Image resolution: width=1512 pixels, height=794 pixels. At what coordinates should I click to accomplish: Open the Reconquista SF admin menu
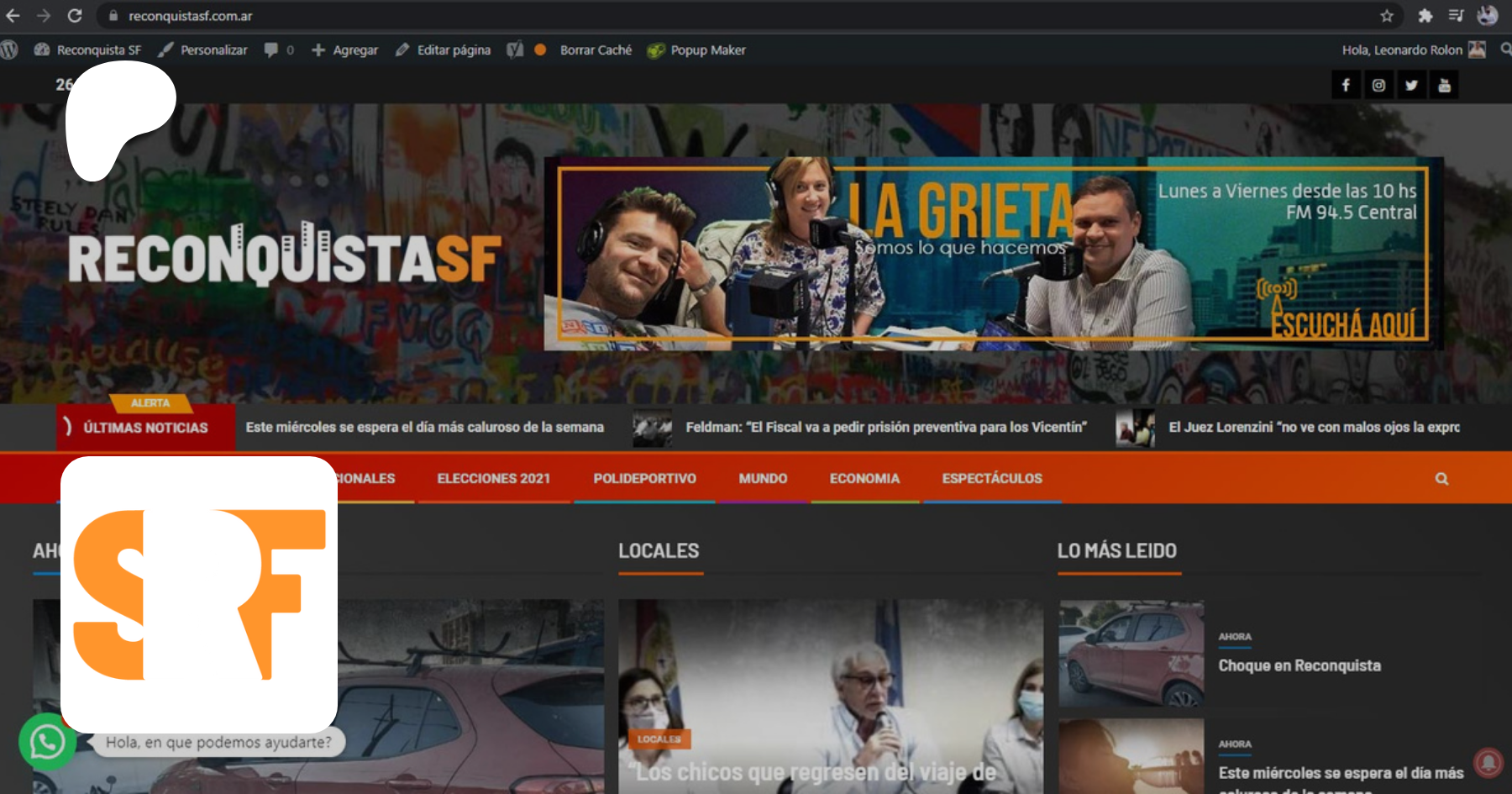[88, 50]
